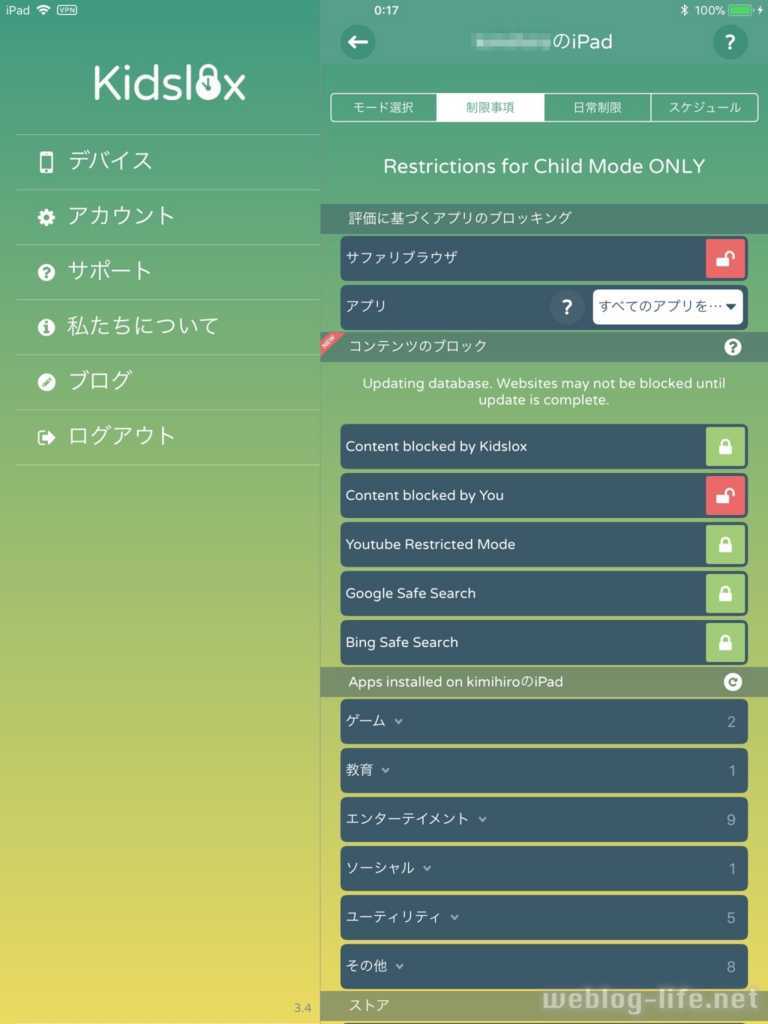Refresh the installed apps list
The image size is (768, 1024).
(733, 682)
